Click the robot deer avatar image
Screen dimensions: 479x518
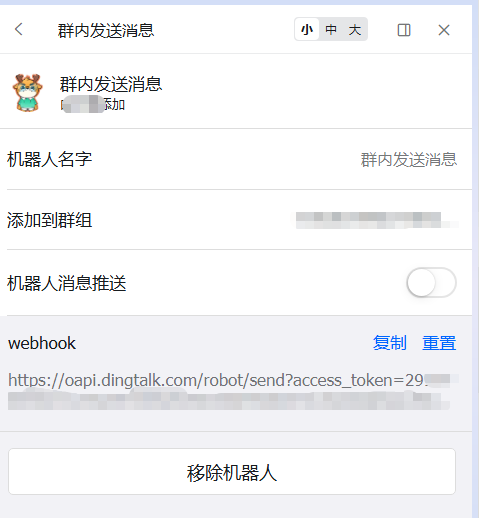coord(28,92)
